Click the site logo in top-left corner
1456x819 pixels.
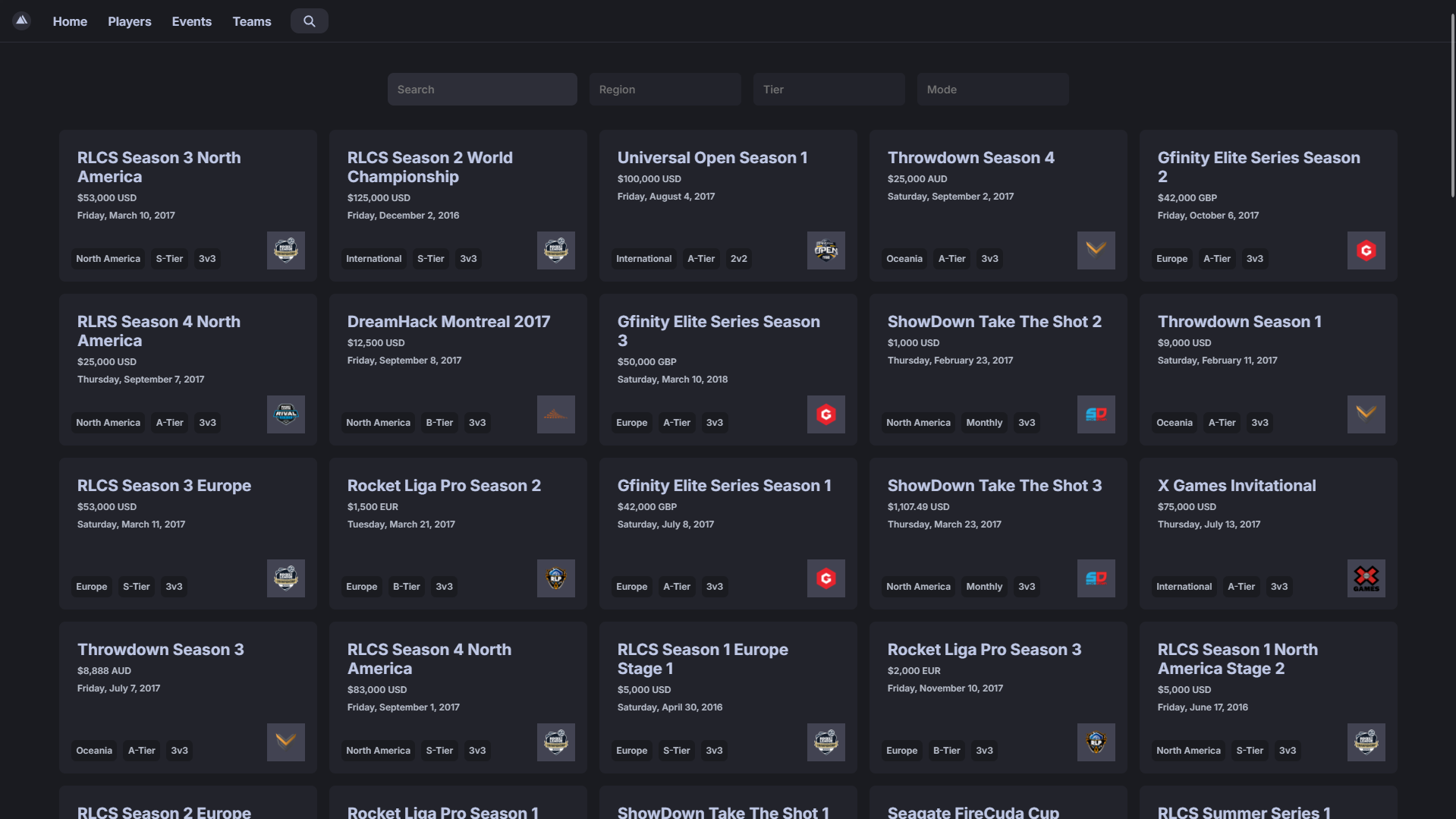click(21, 20)
